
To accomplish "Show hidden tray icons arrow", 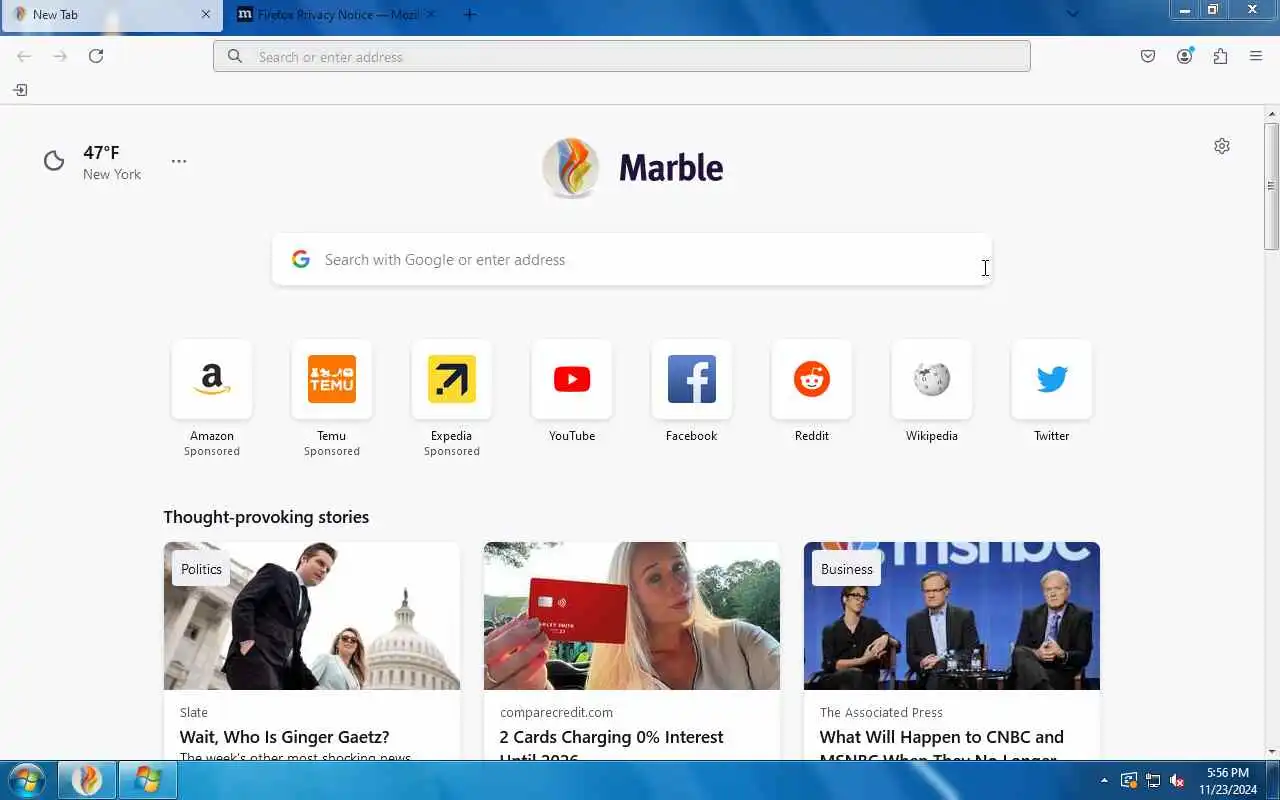I will [1104, 780].
